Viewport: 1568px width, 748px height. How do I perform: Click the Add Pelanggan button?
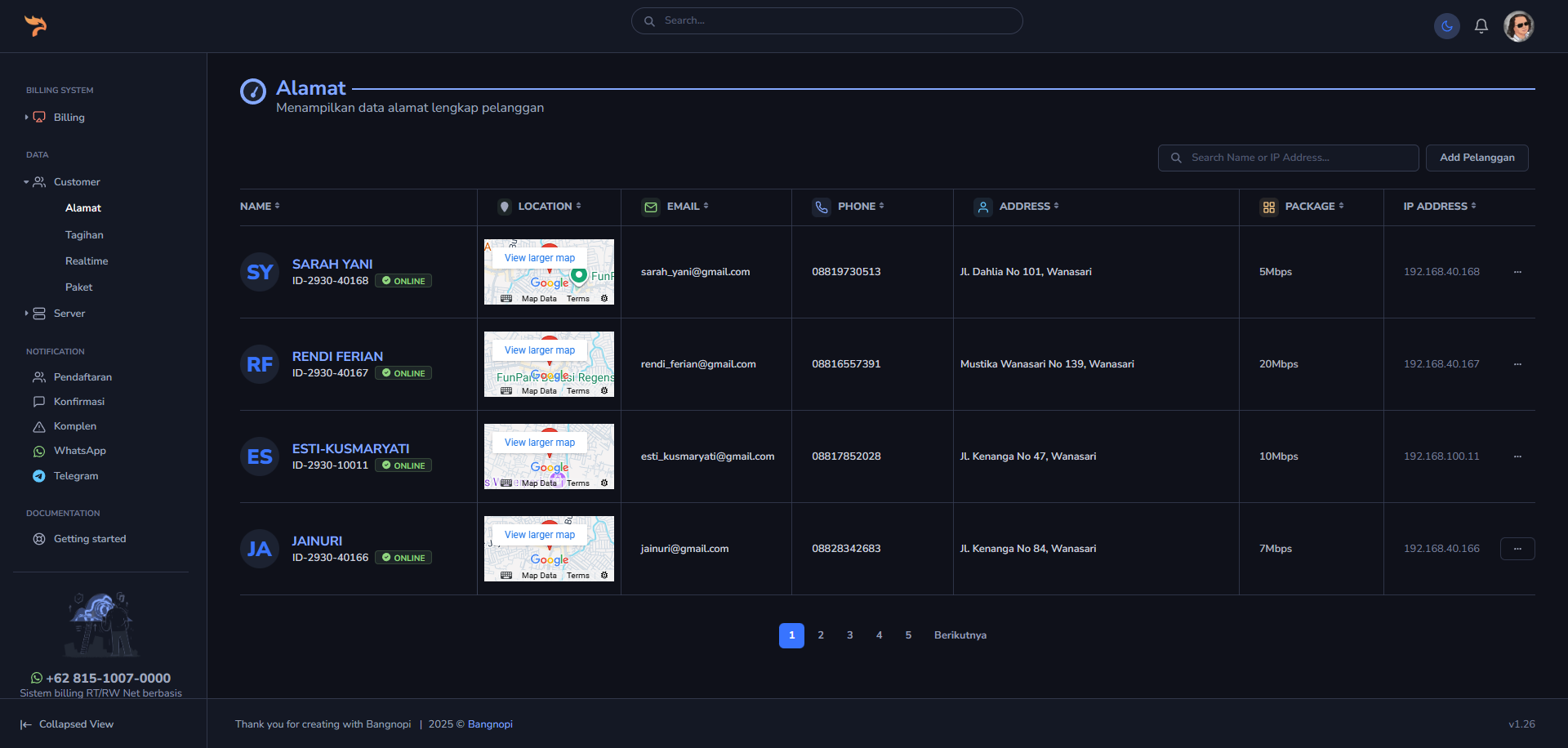1477,158
